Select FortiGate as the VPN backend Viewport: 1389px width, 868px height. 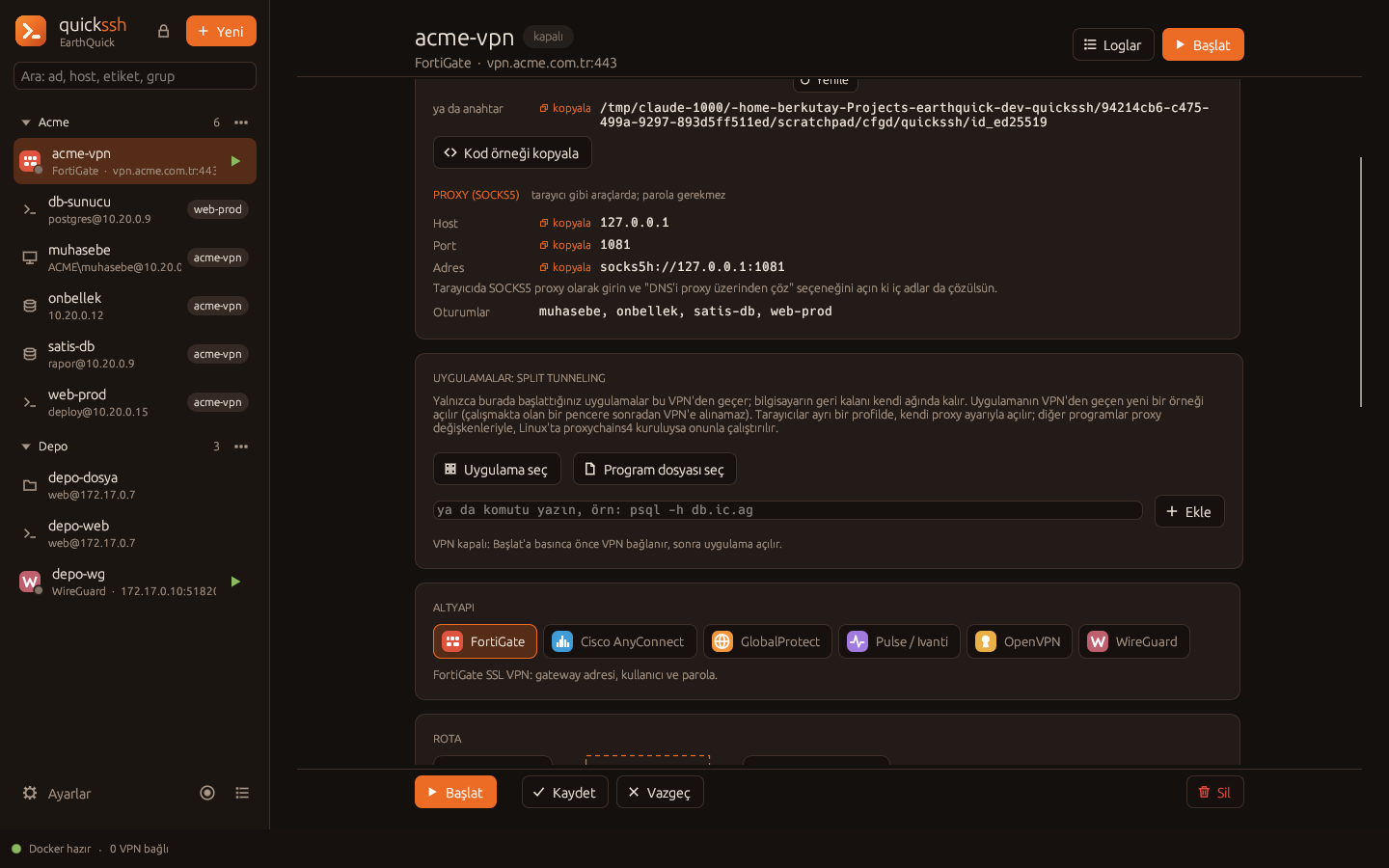click(x=485, y=641)
